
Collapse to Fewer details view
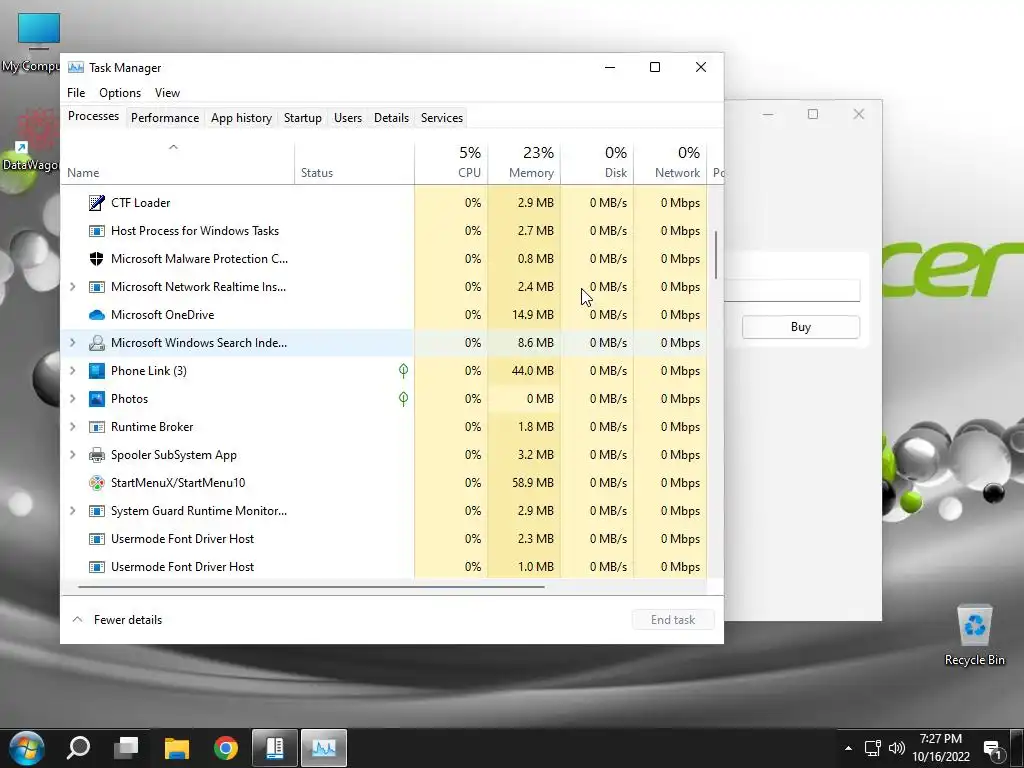(117, 620)
